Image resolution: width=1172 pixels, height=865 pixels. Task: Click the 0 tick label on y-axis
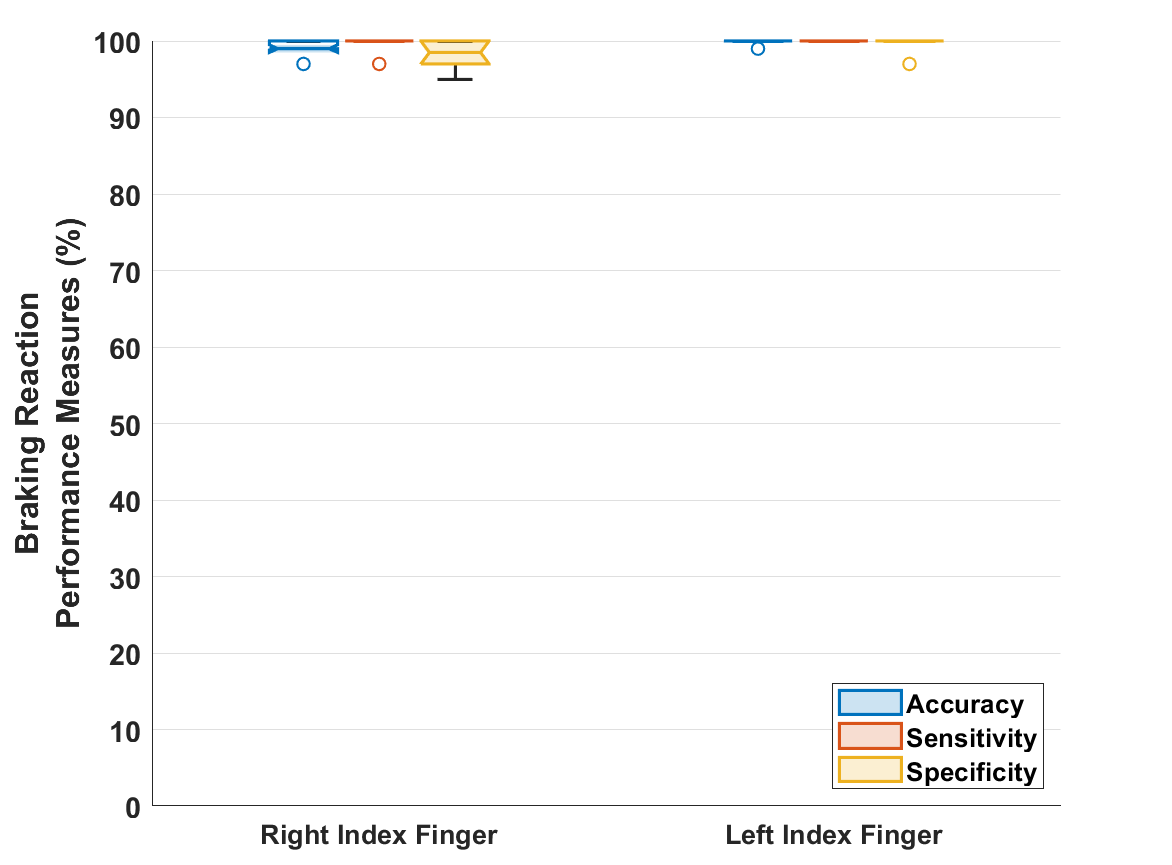tap(132, 807)
